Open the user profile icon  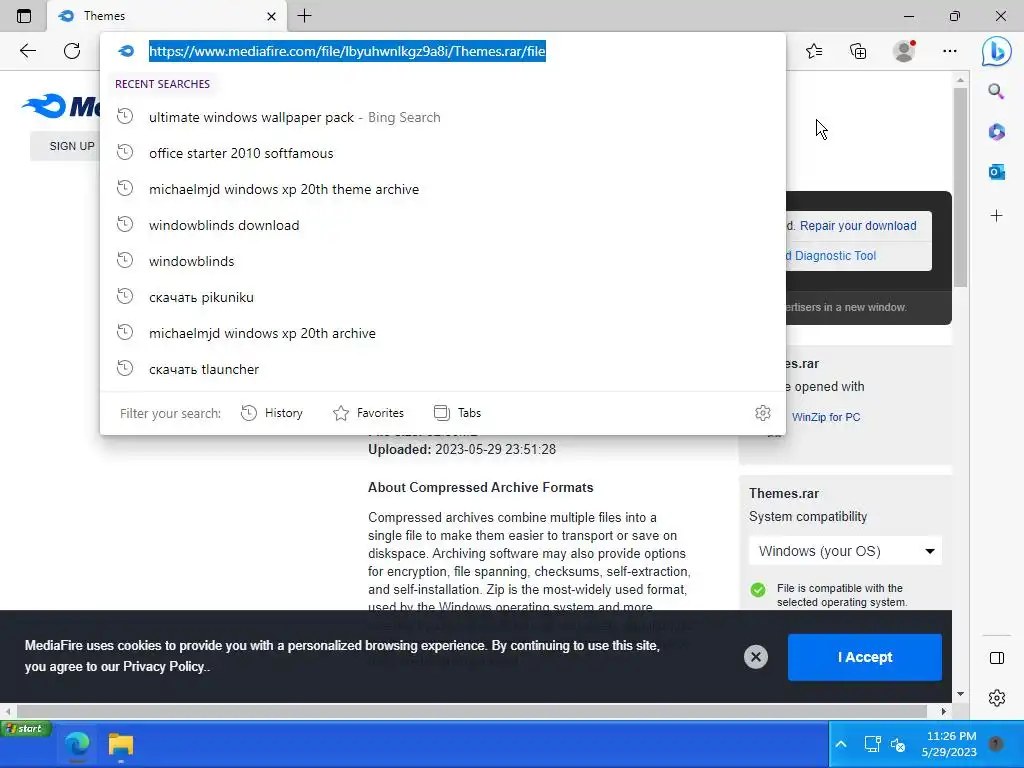[904, 51]
